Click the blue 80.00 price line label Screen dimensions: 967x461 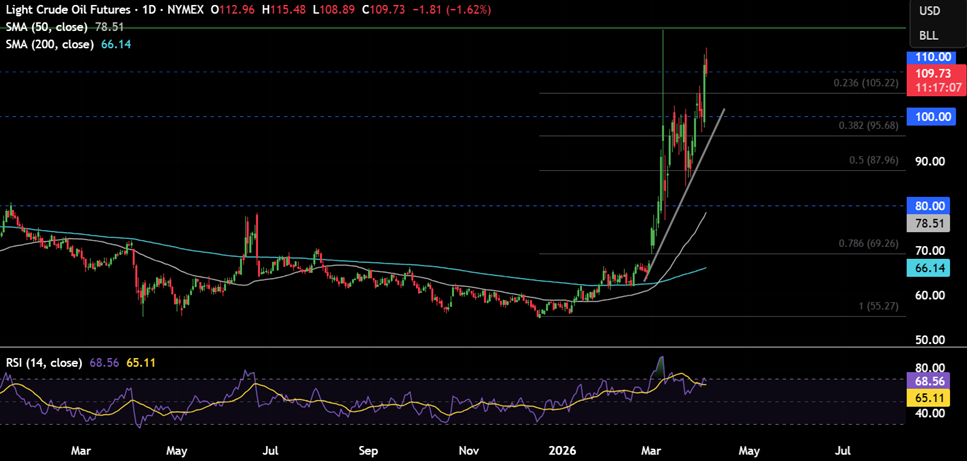click(927, 205)
